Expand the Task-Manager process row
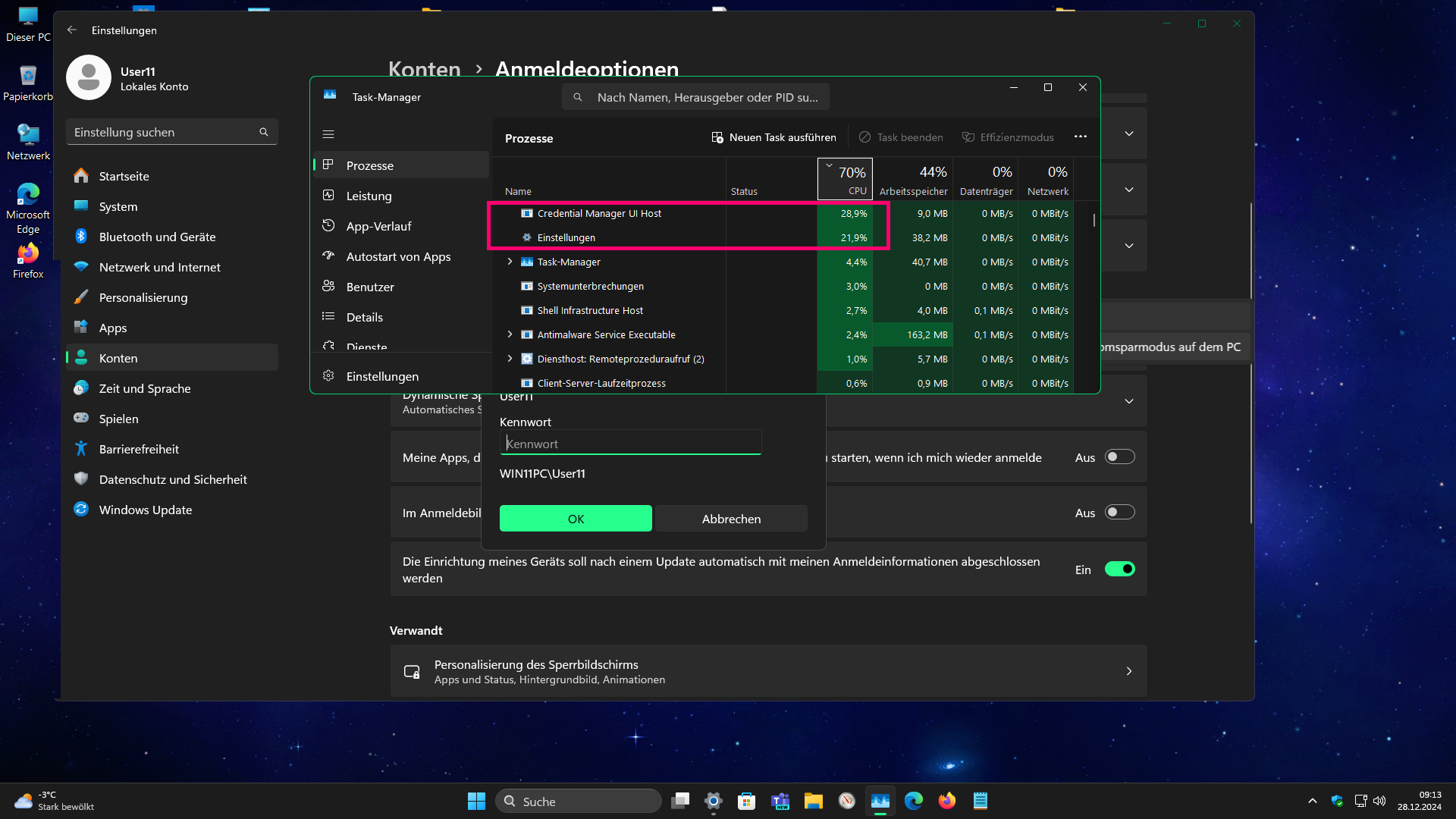Viewport: 1456px width, 819px height. (510, 262)
